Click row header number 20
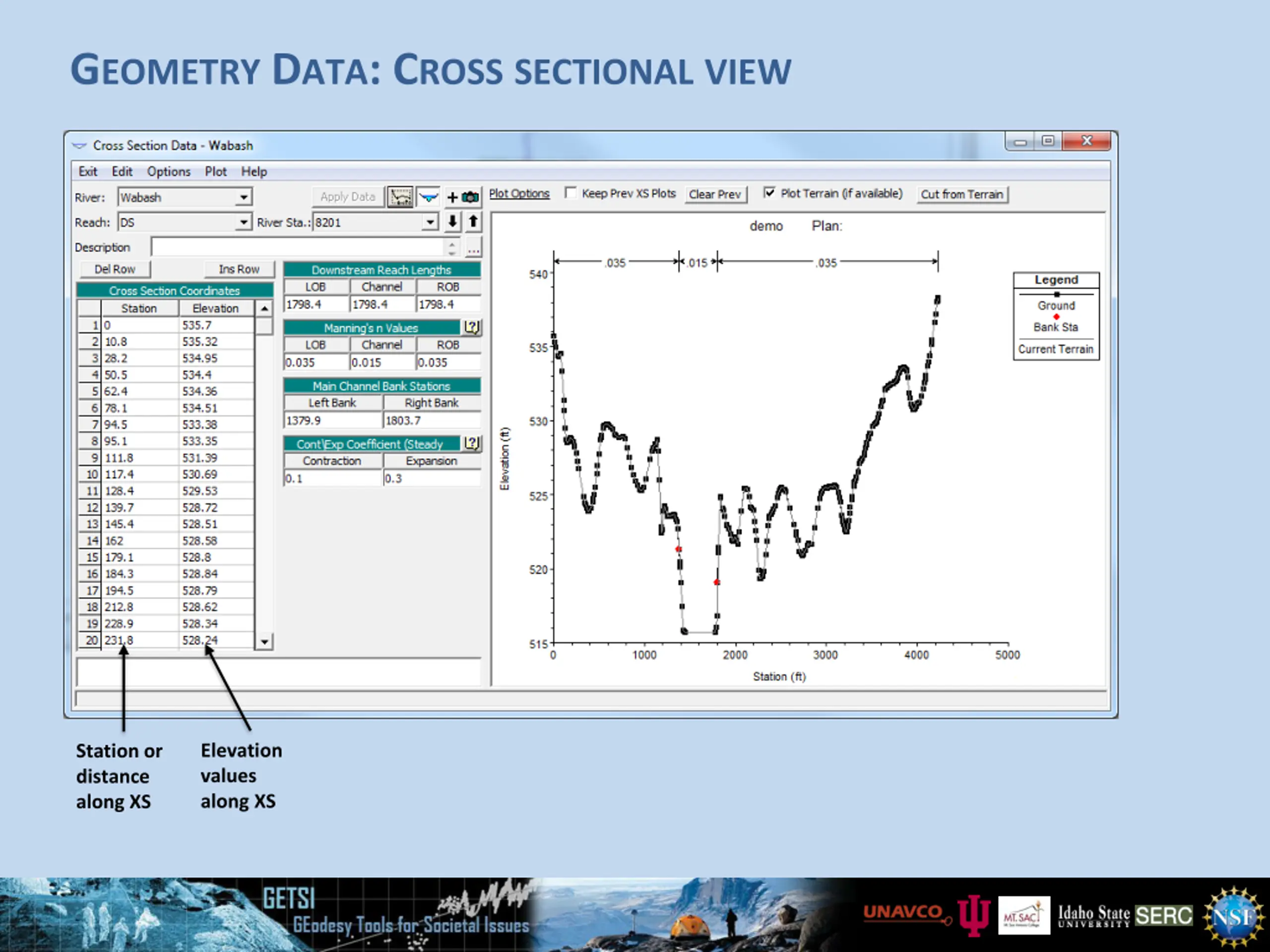The image size is (1270, 952). [90, 641]
